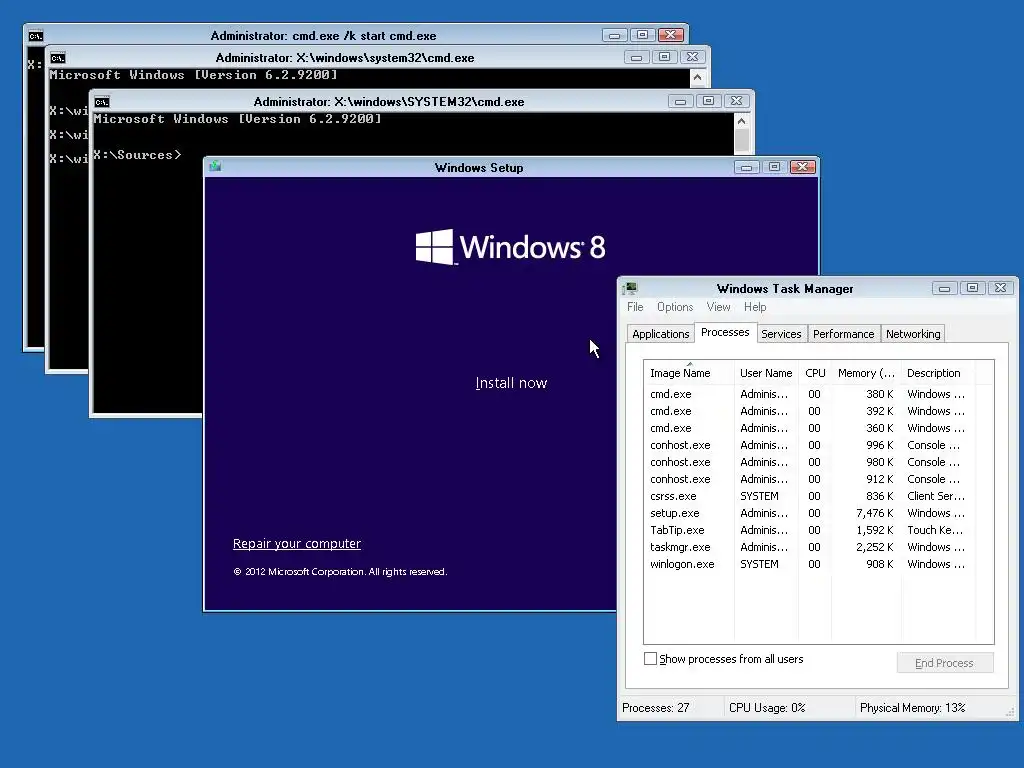Close the Windows Task Manager window

point(1000,288)
